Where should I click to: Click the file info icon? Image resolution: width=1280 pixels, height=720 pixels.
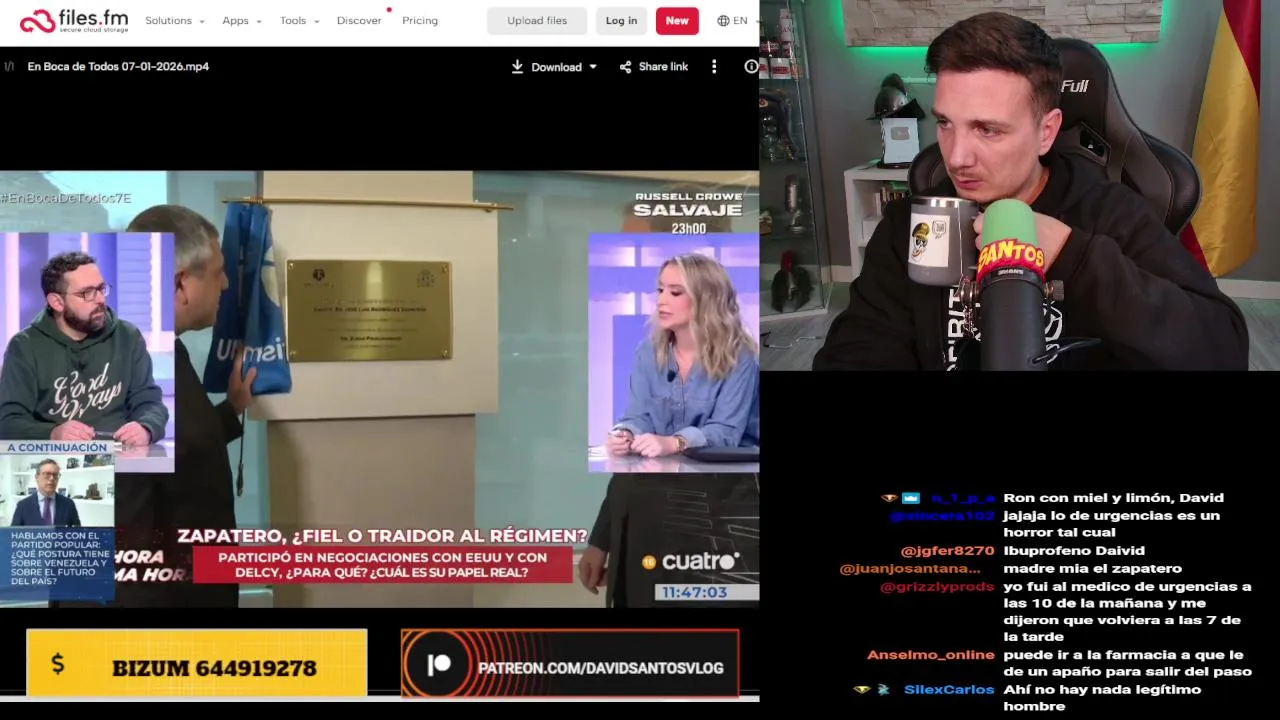(751, 67)
